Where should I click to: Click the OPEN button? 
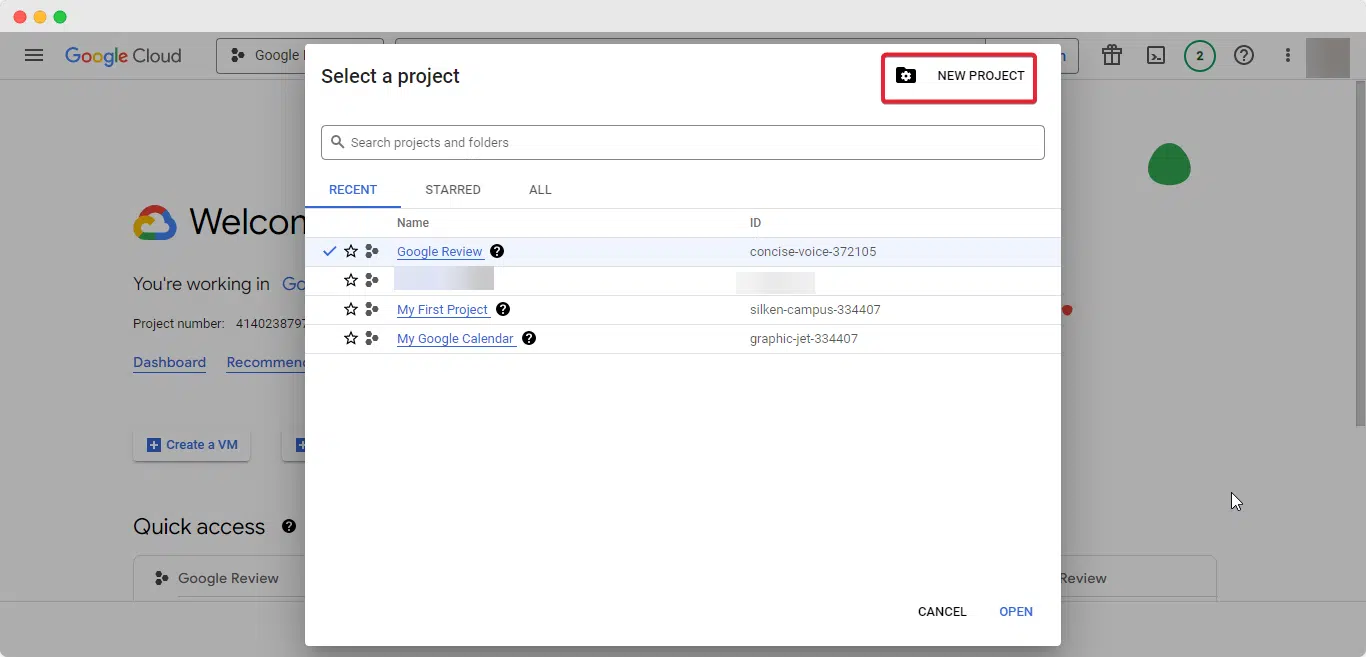1016,612
